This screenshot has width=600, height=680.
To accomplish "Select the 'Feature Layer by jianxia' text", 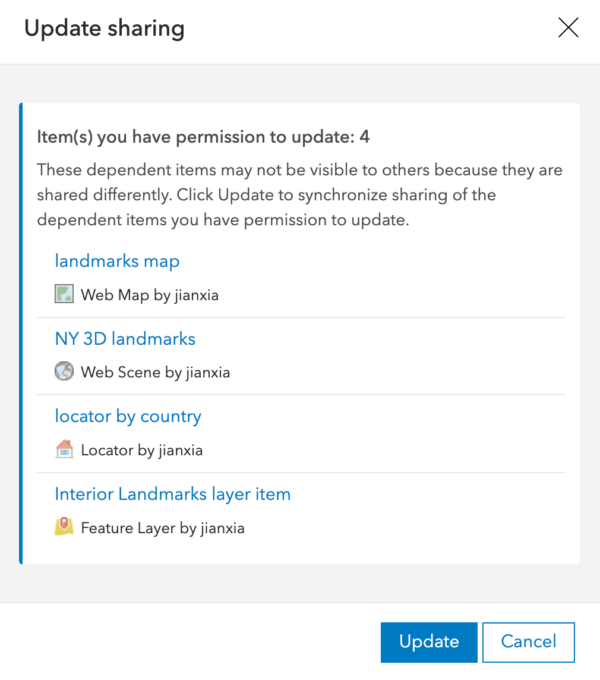I will (x=163, y=528).
